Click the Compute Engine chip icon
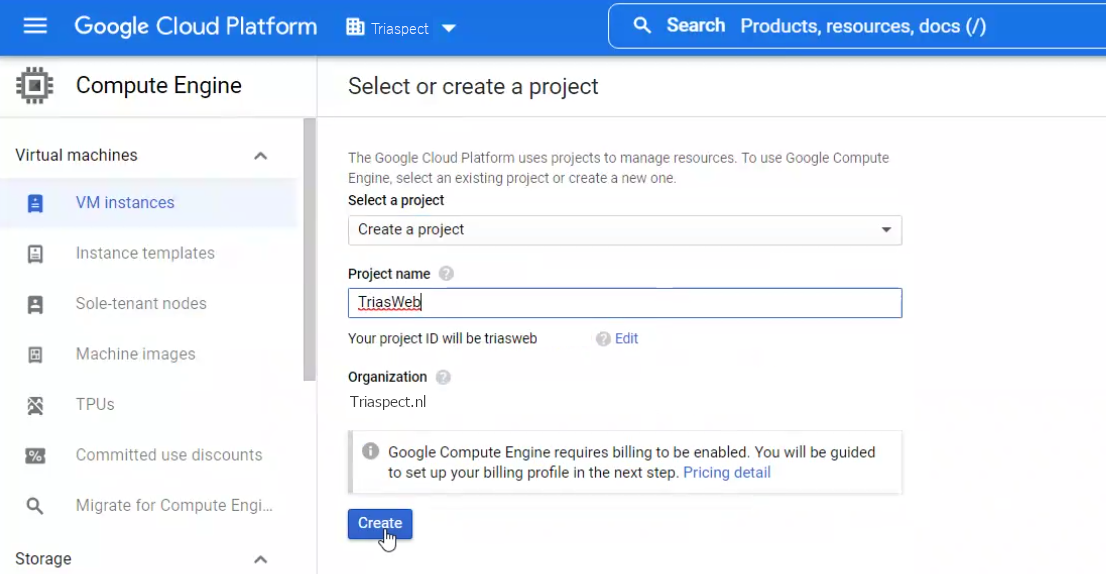The height and width of the screenshot is (574, 1106). 35,86
